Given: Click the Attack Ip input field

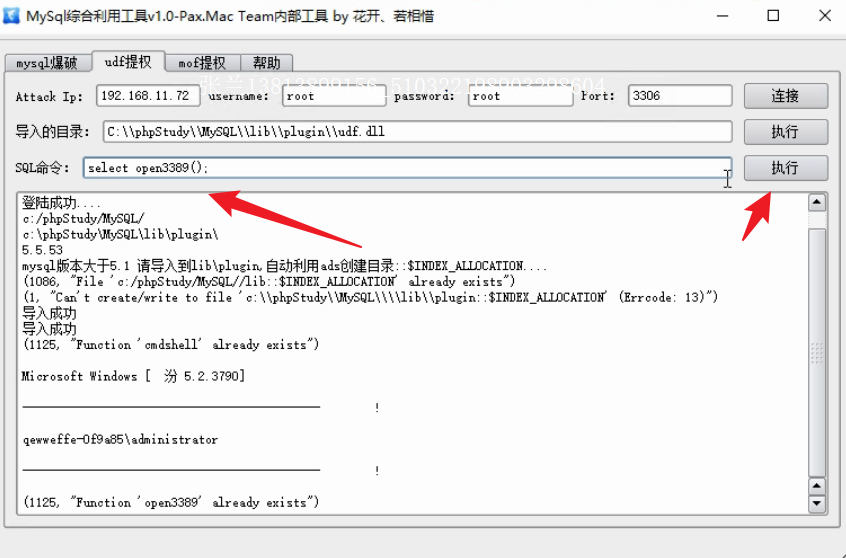Looking at the screenshot, I should point(148,96).
